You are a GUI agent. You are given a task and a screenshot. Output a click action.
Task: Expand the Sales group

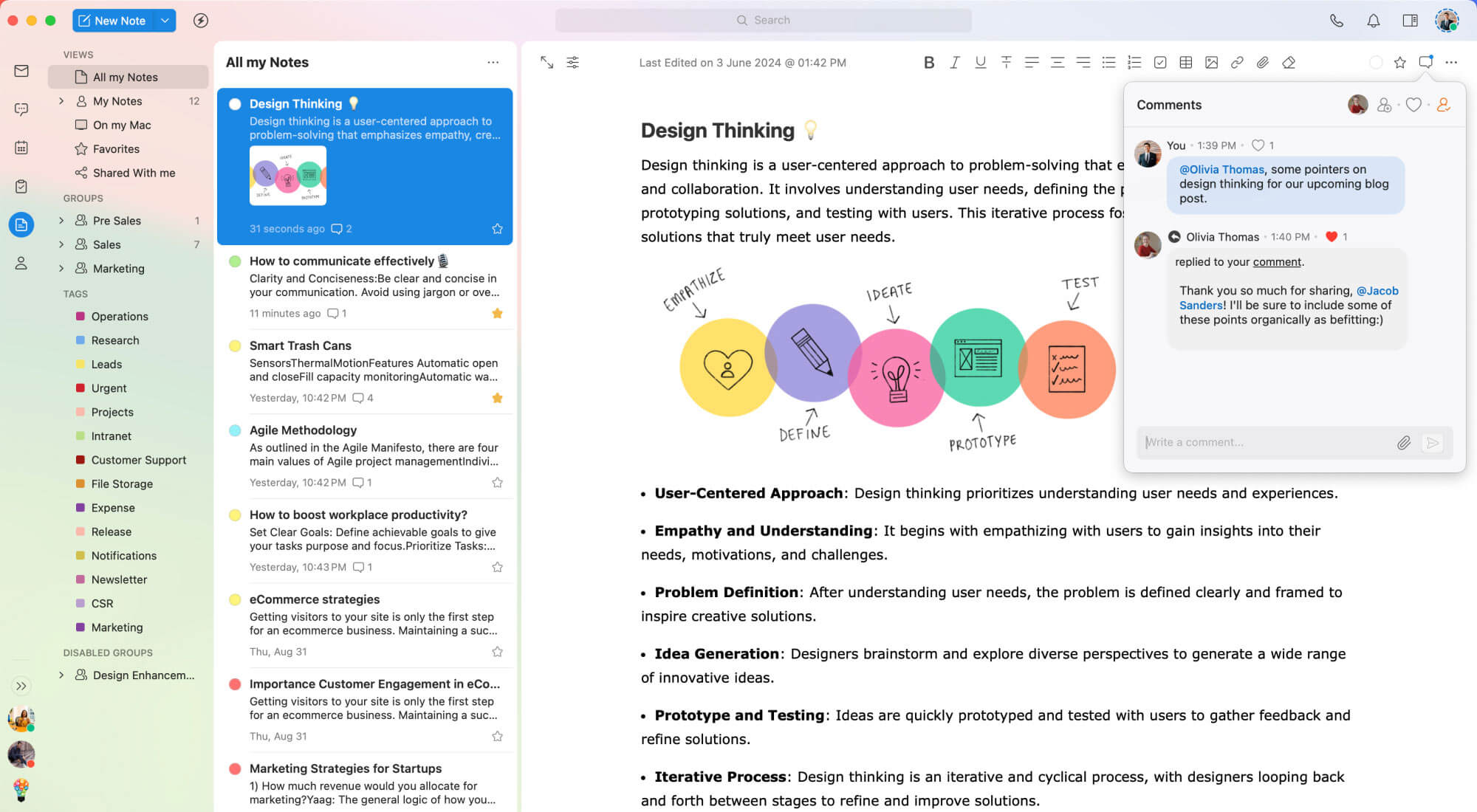click(61, 244)
